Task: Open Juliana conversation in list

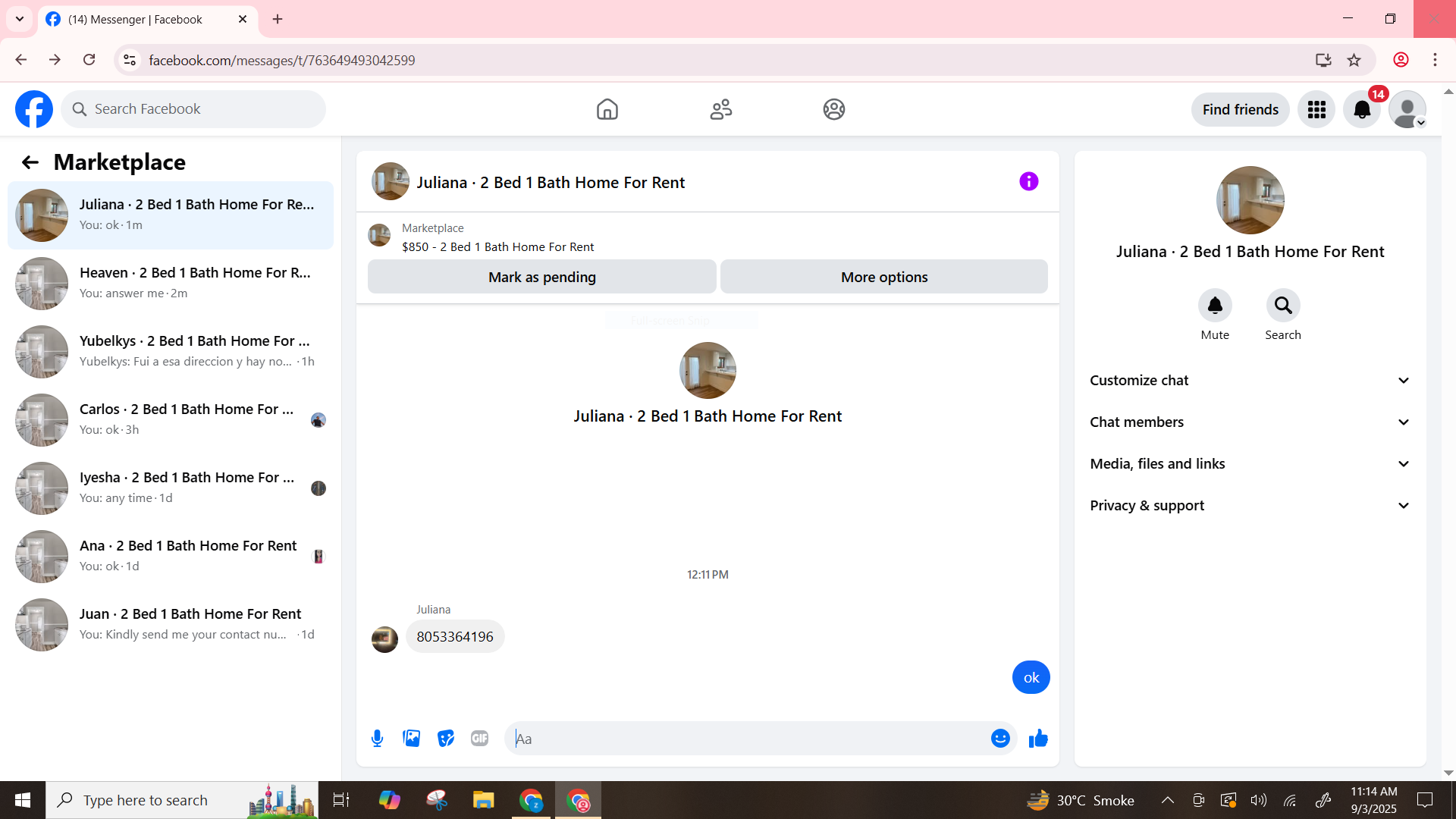Action: tap(171, 215)
